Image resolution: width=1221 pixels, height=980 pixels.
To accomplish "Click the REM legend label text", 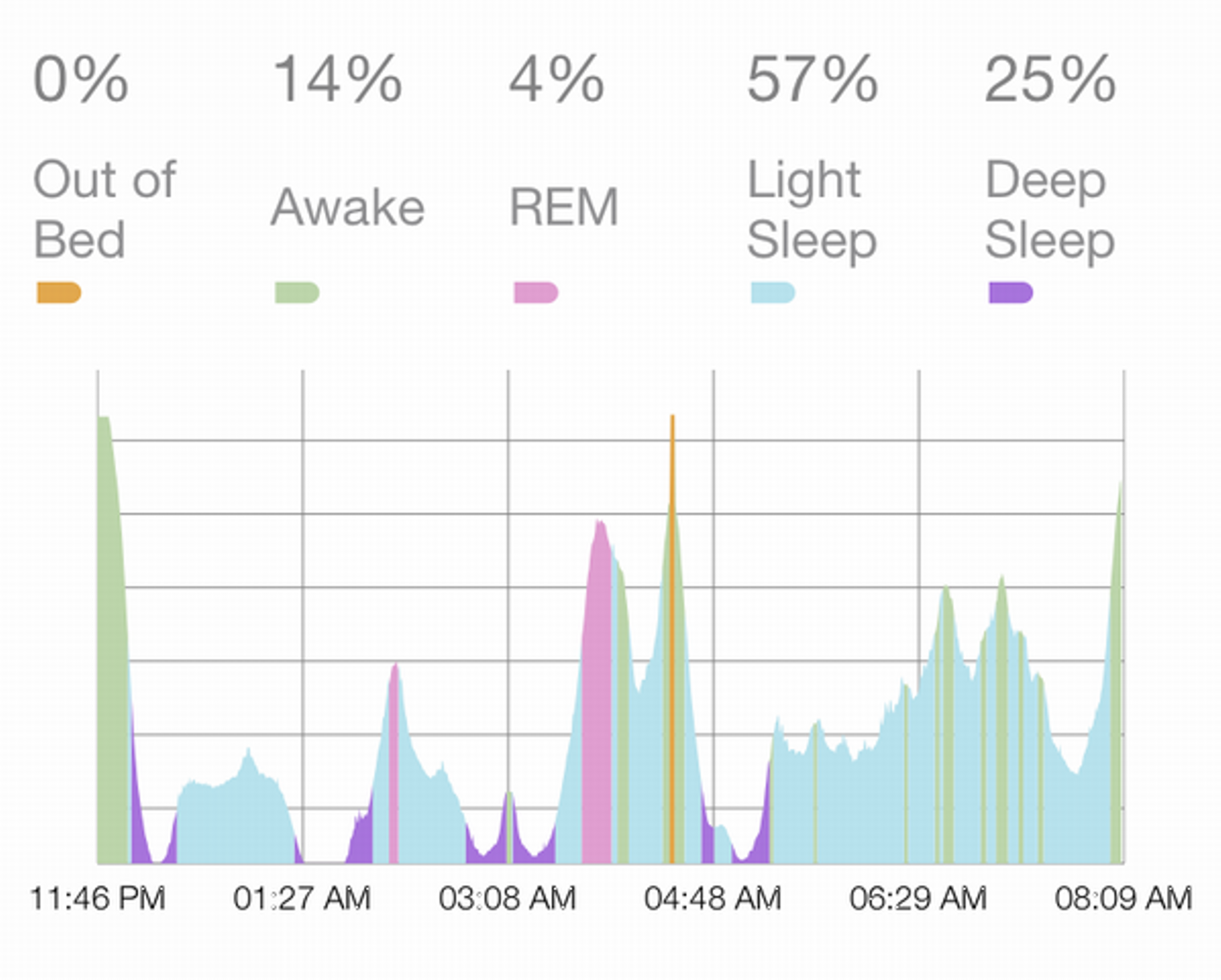I will pos(564,208).
